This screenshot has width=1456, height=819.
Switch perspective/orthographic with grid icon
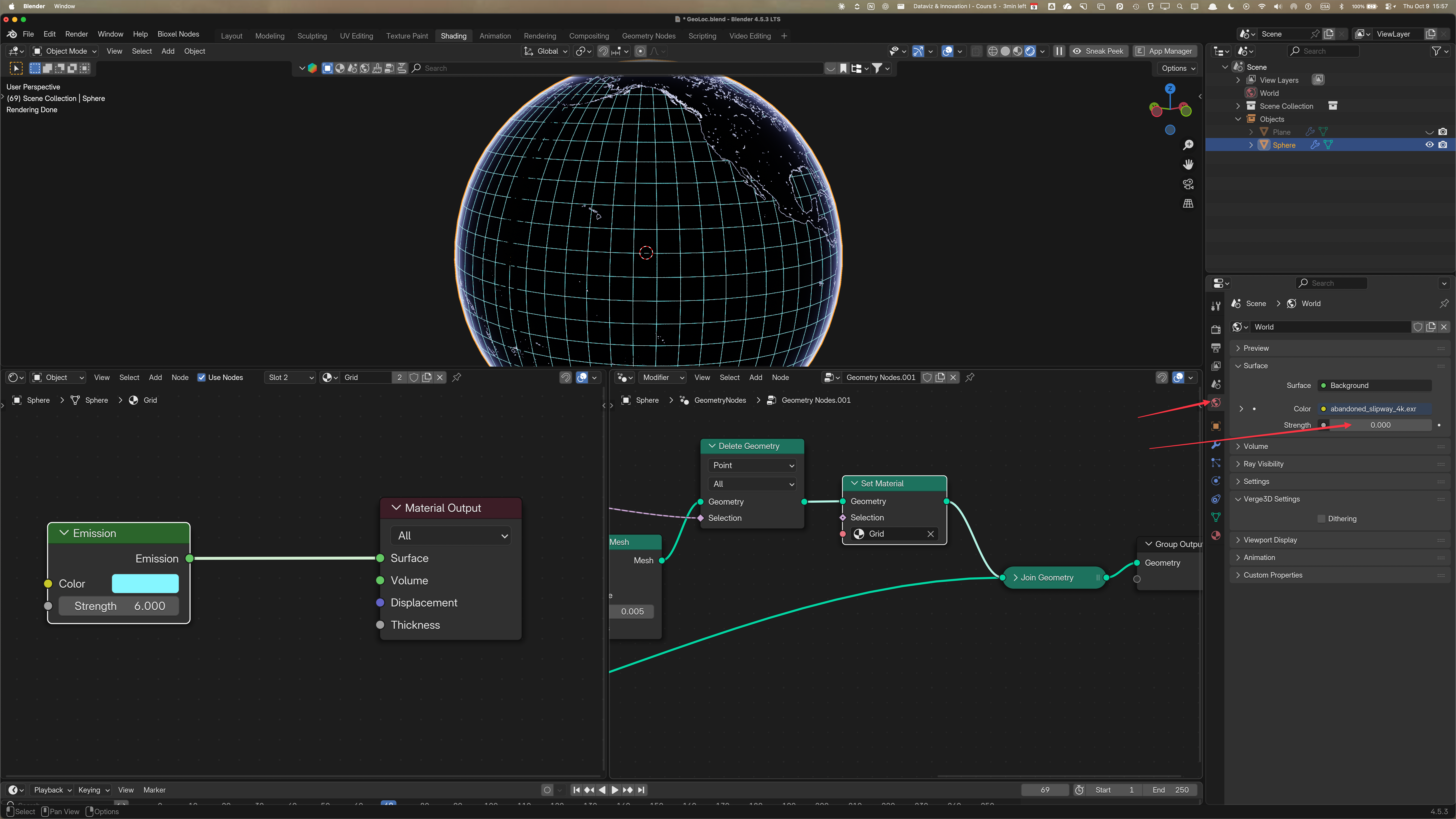click(x=1188, y=203)
